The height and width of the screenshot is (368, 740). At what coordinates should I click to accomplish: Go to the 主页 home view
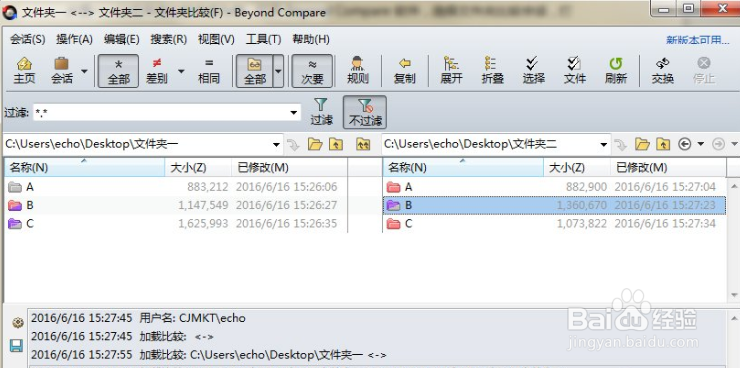(x=25, y=71)
